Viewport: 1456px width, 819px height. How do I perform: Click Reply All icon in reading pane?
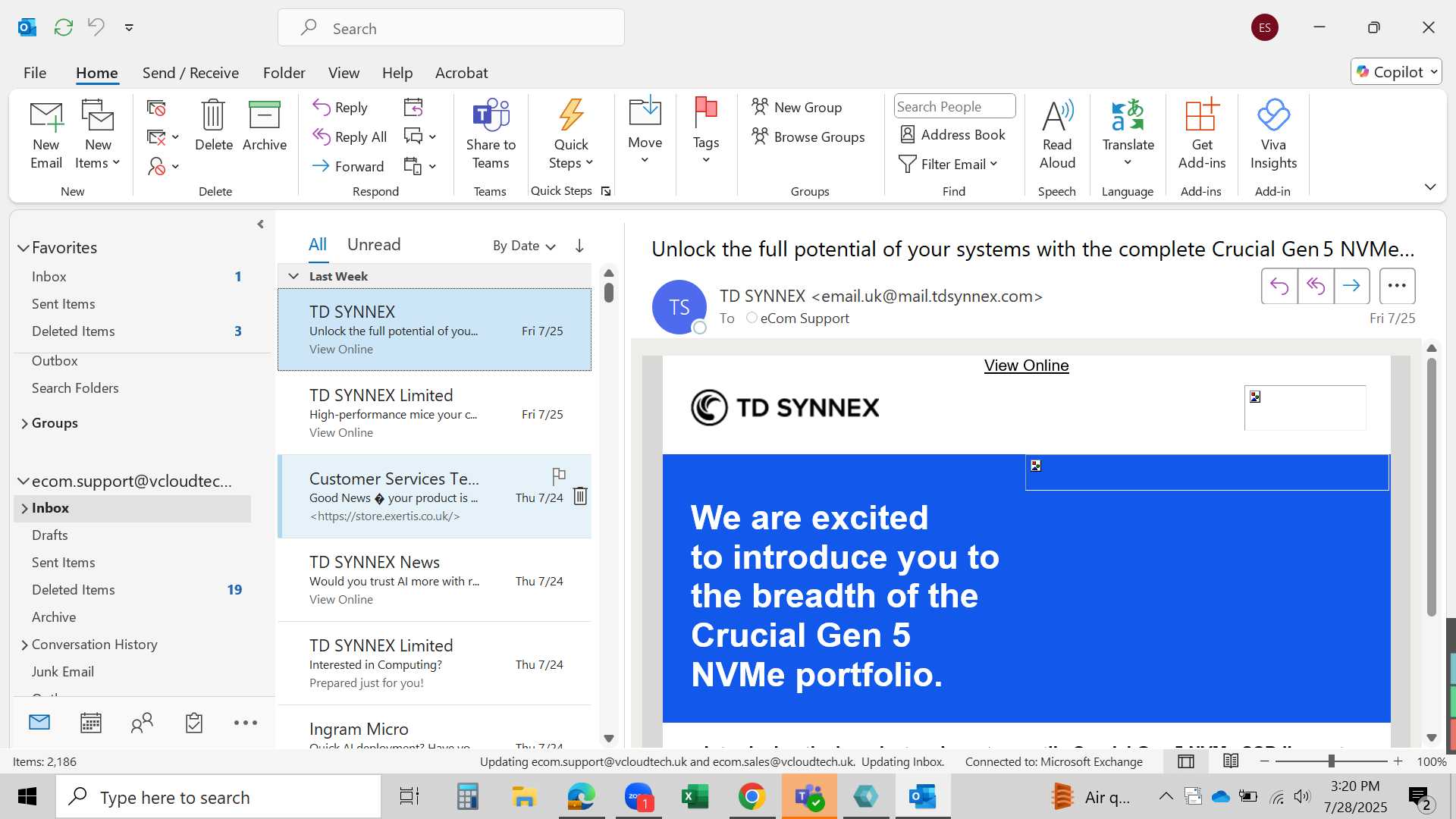1316,286
